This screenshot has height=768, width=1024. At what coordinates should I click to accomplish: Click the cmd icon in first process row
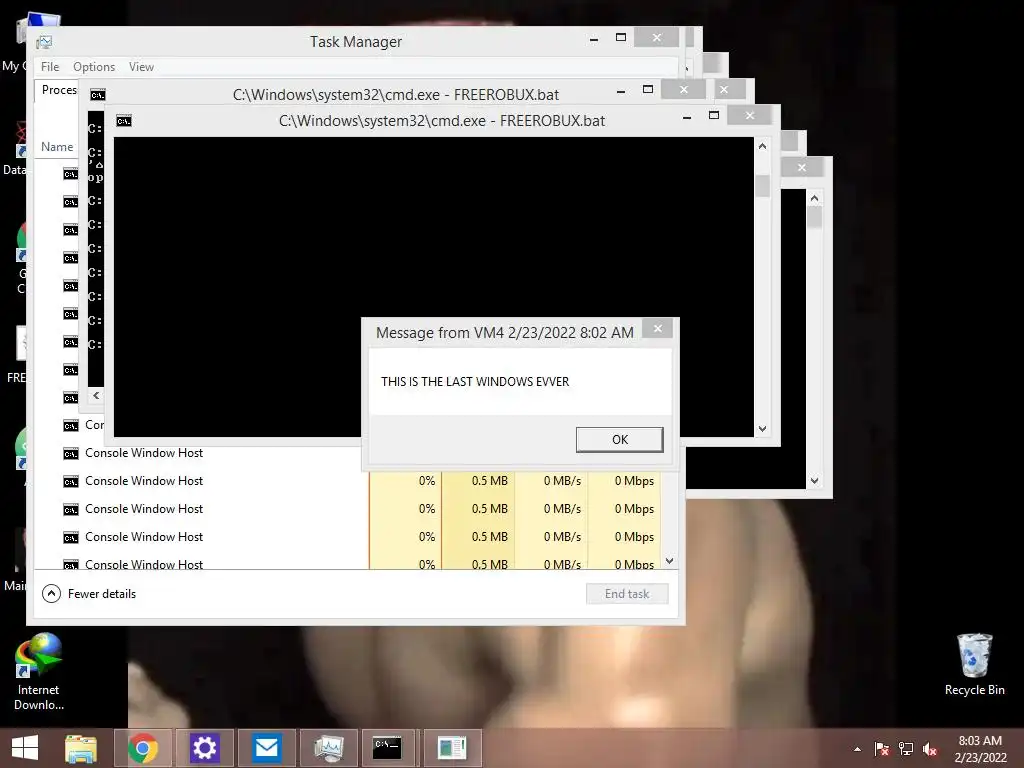point(71,174)
